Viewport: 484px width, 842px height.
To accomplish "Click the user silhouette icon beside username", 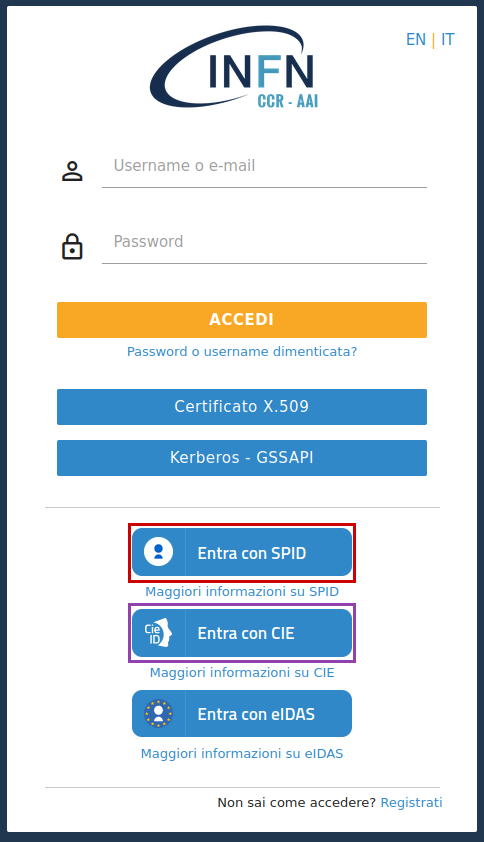I will pos(72,171).
